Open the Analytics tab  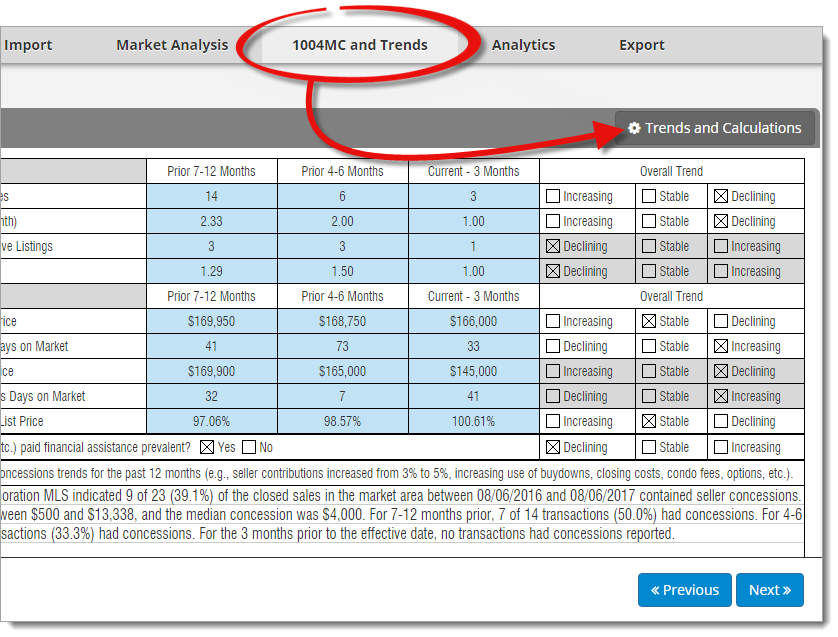[523, 45]
